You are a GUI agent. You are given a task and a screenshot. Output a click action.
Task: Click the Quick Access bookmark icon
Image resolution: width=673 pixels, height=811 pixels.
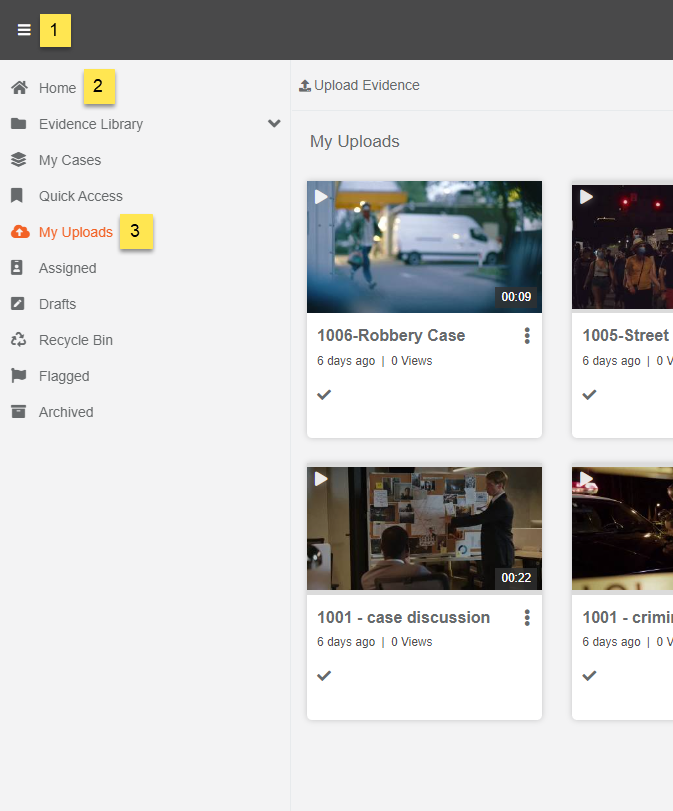[x=18, y=196]
